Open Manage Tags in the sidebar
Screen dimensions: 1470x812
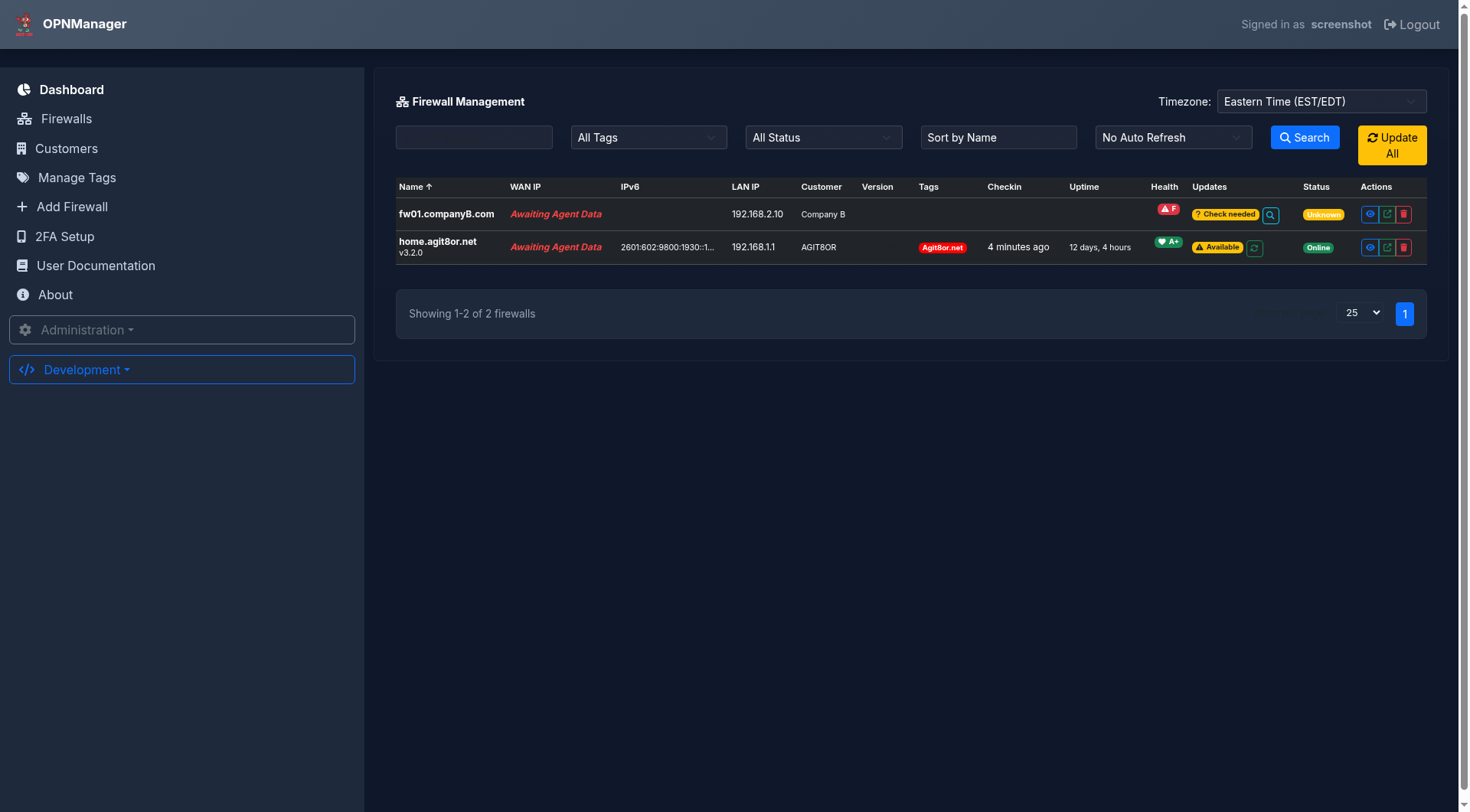click(x=77, y=178)
